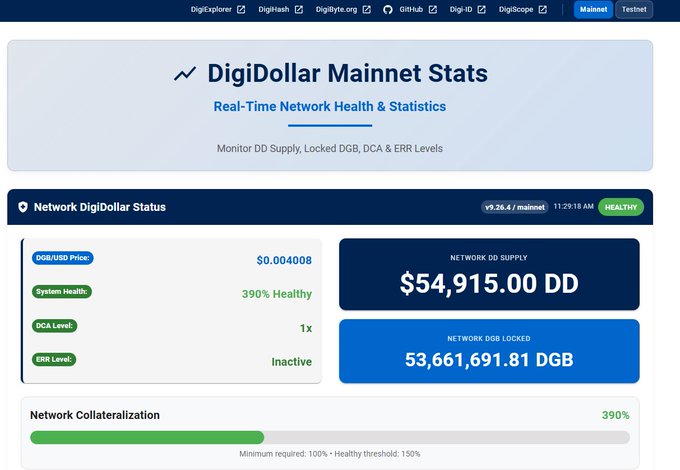Switch to the Testnet network
The height and width of the screenshot is (470, 680).
pyautogui.click(x=634, y=10)
